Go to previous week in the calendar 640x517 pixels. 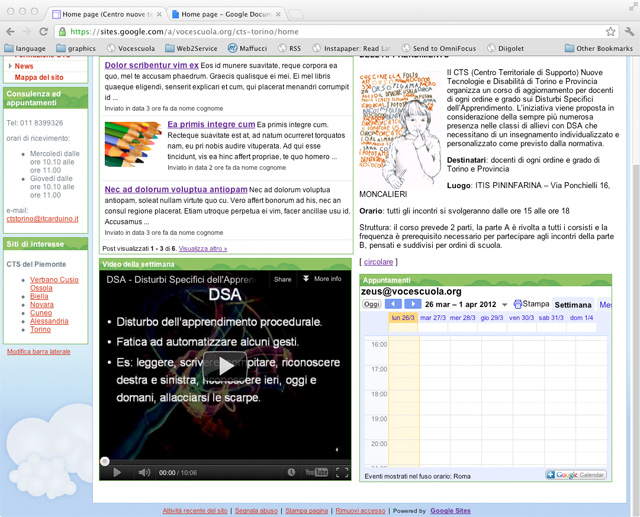pos(394,304)
